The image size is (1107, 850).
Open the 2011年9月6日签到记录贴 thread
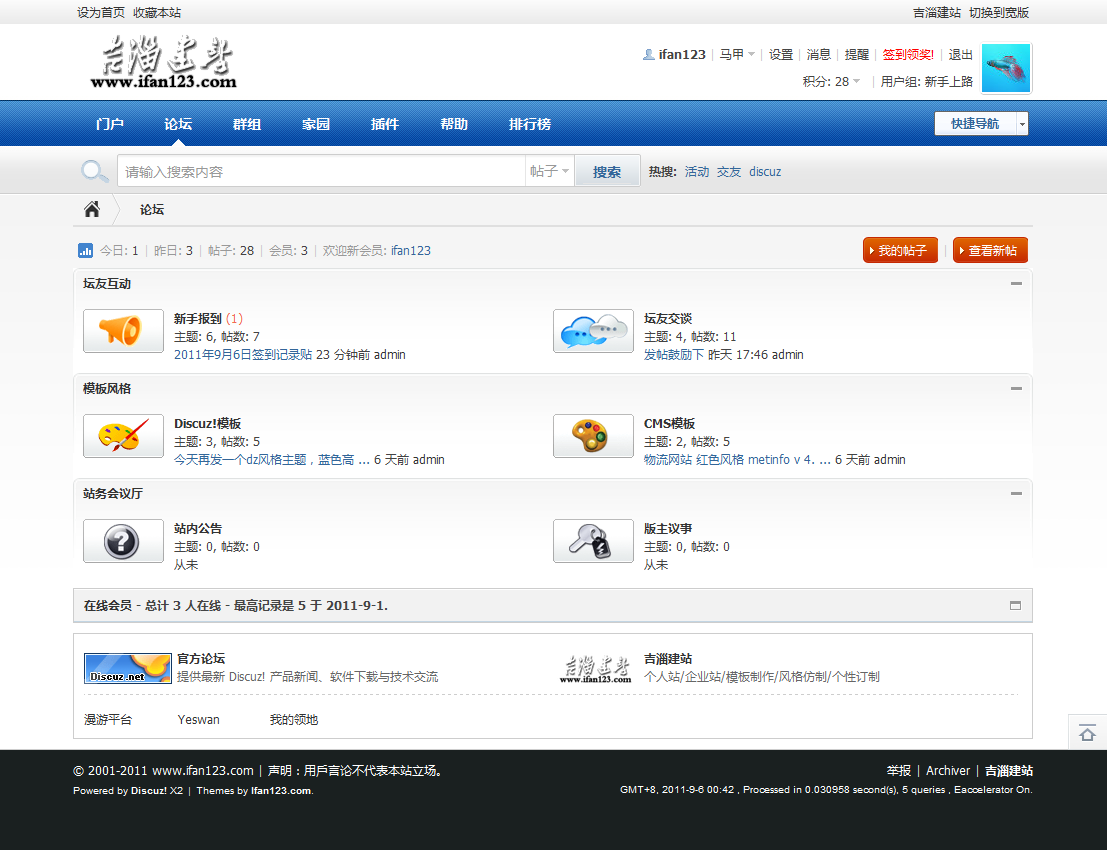click(243, 354)
